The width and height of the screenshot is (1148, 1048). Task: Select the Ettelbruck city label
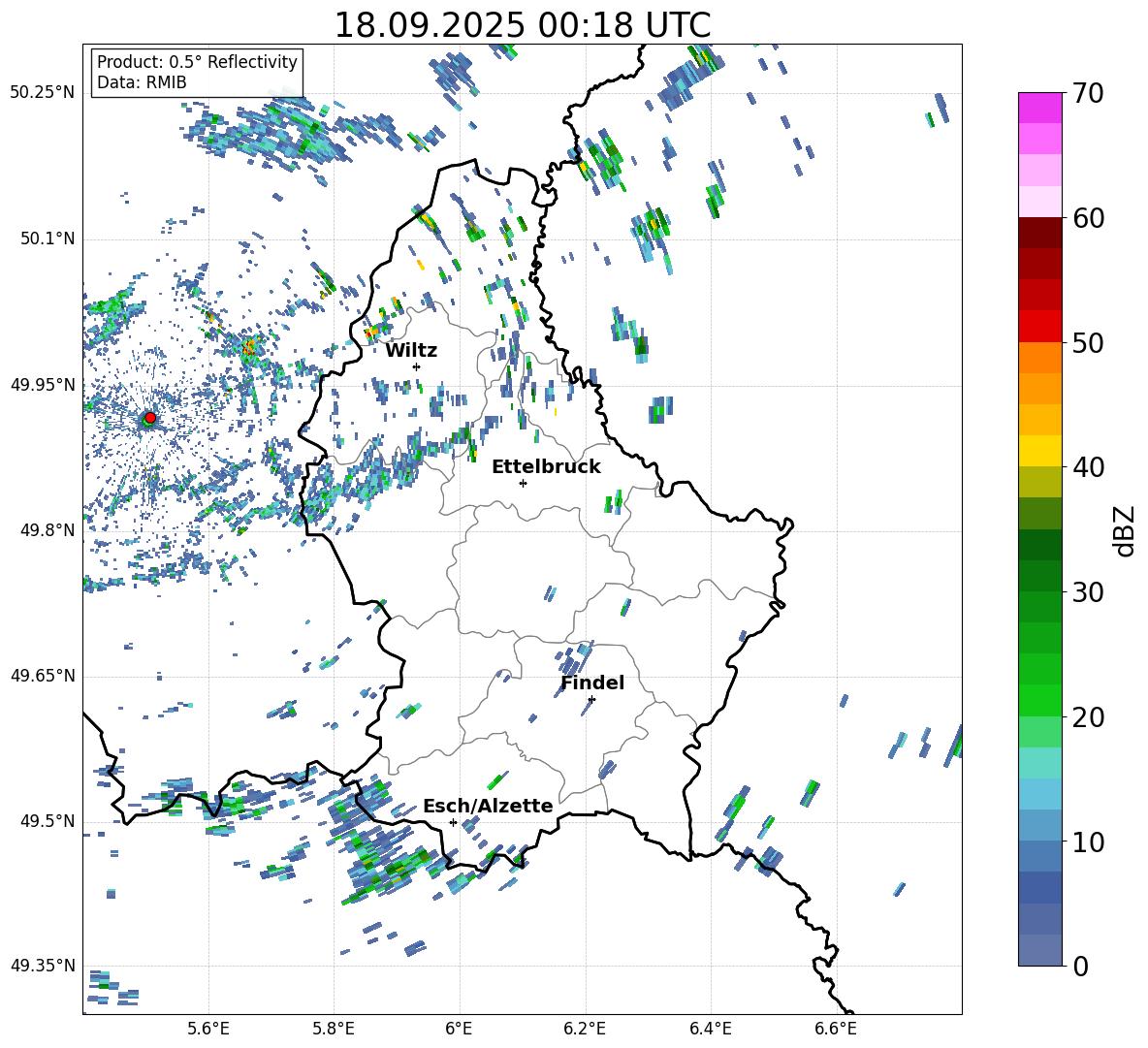(x=546, y=467)
